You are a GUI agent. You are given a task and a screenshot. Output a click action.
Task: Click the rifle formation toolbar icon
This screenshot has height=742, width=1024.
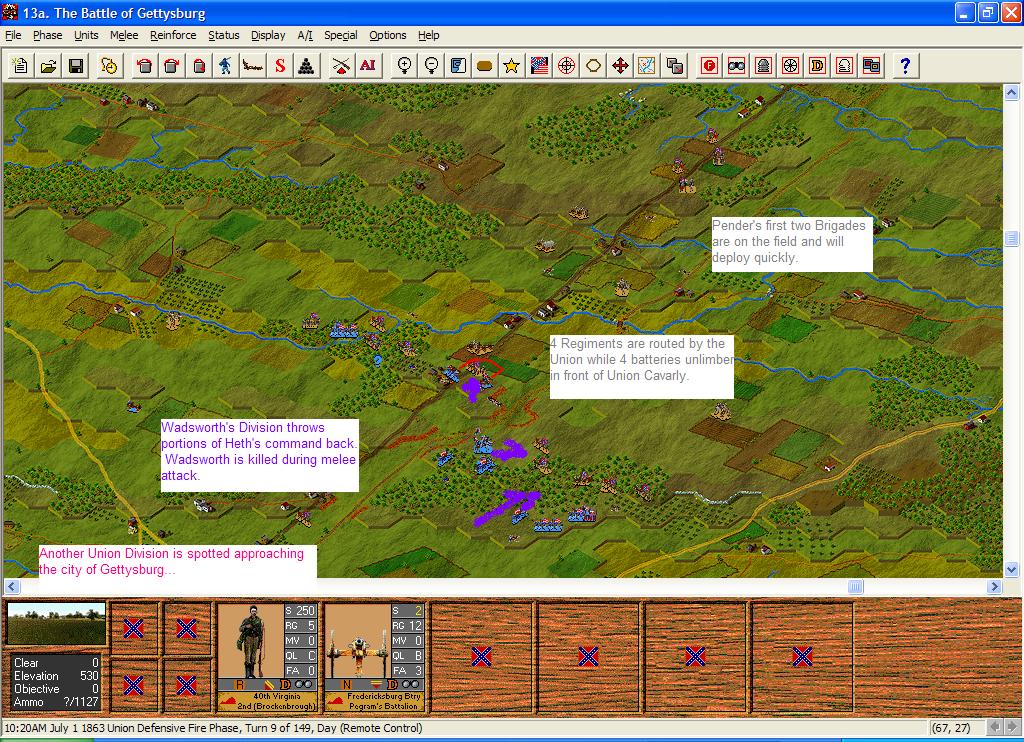pyautogui.click(x=253, y=65)
